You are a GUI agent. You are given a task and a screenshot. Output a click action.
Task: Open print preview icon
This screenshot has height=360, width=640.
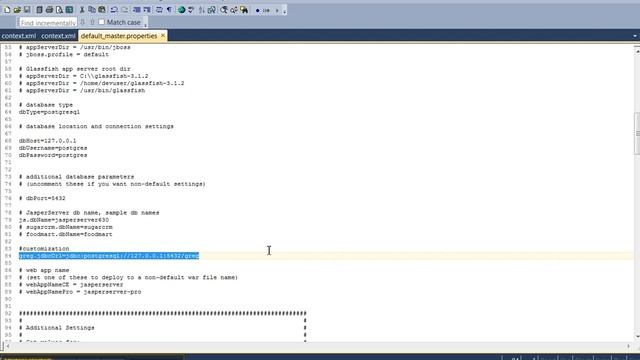click(59, 9)
